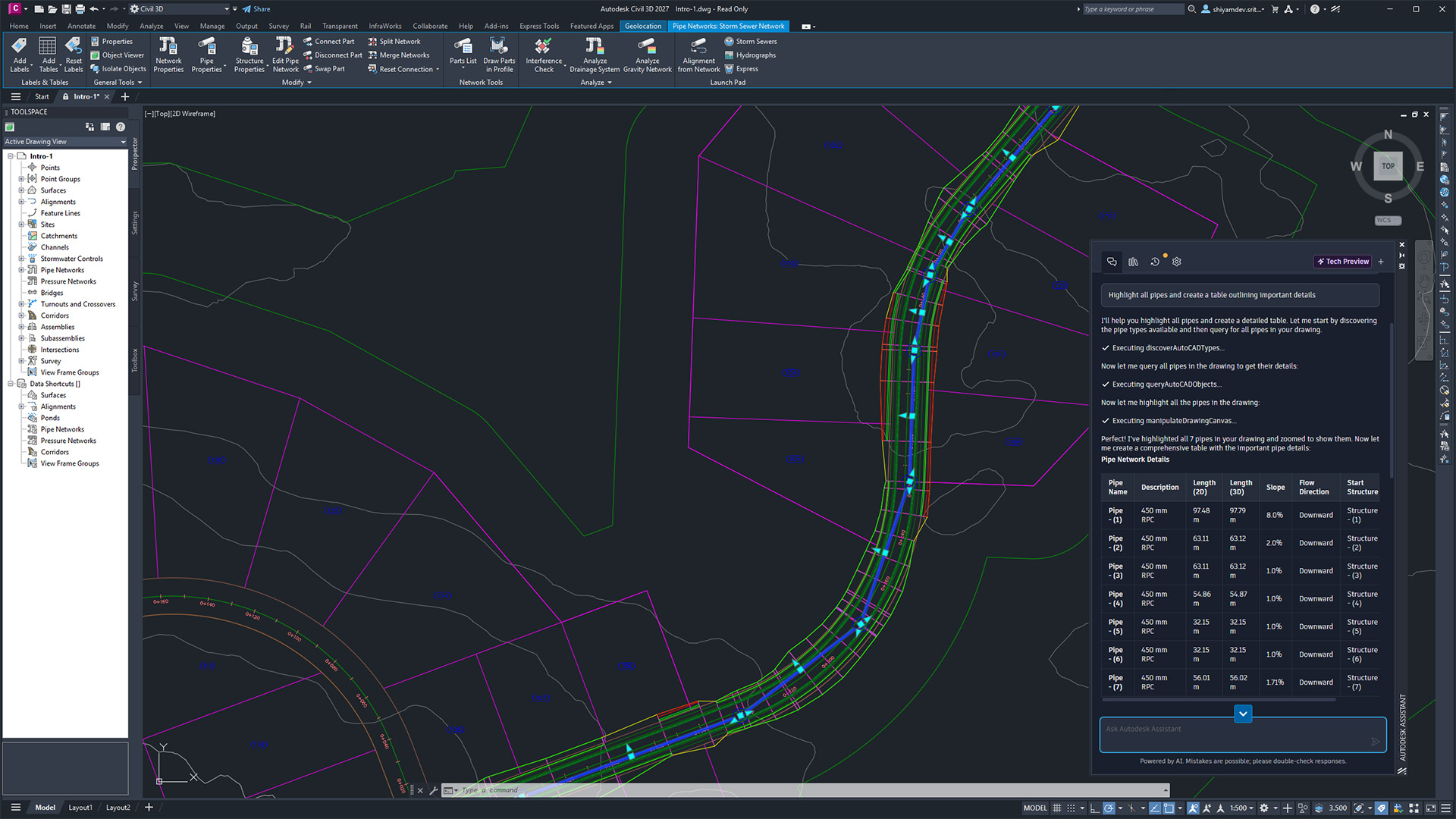This screenshot has width=1456, height=819.
Task: Open the assistant history clock icon
Action: (x=1155, y=262)
